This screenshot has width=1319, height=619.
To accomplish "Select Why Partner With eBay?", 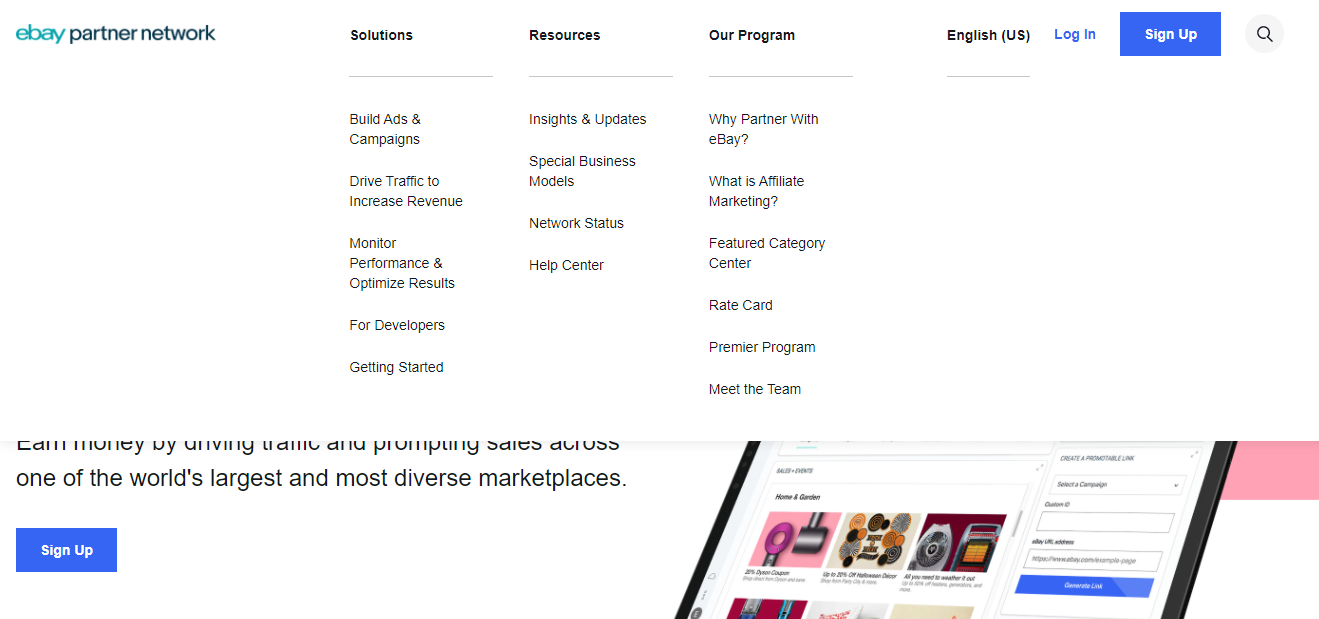I will [764, 129].
